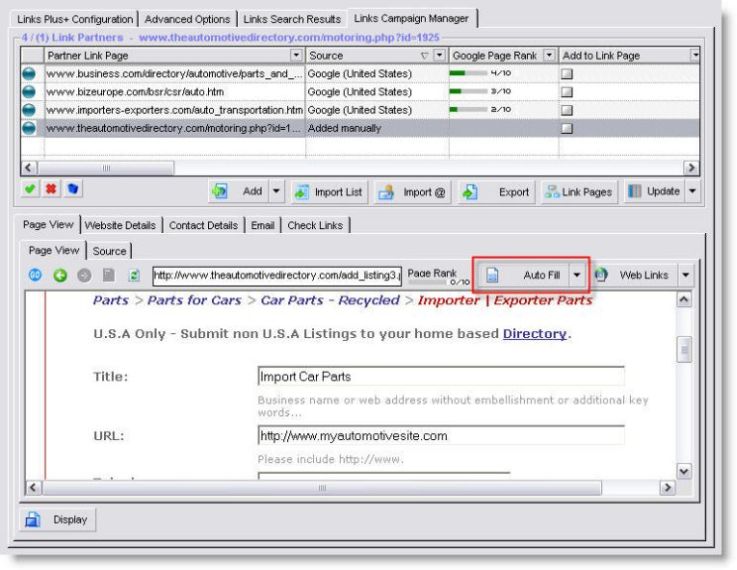Click the blue go icon in the browser toolbar

(x=35, y=275)
